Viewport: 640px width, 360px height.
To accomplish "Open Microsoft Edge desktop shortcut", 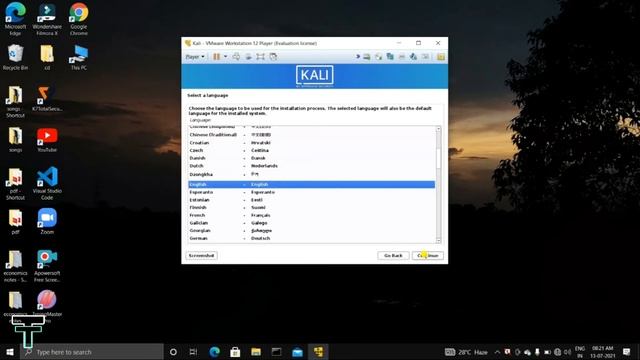I will pyautogui.click(x=16, y=18).
